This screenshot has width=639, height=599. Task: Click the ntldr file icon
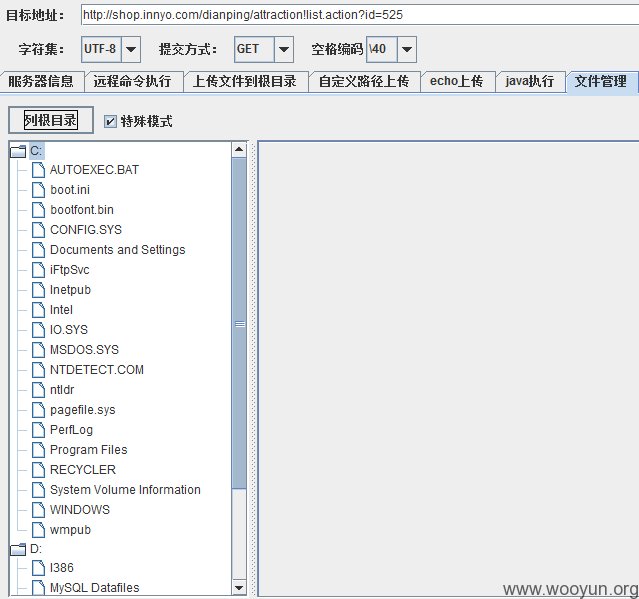tap(38, 389)
